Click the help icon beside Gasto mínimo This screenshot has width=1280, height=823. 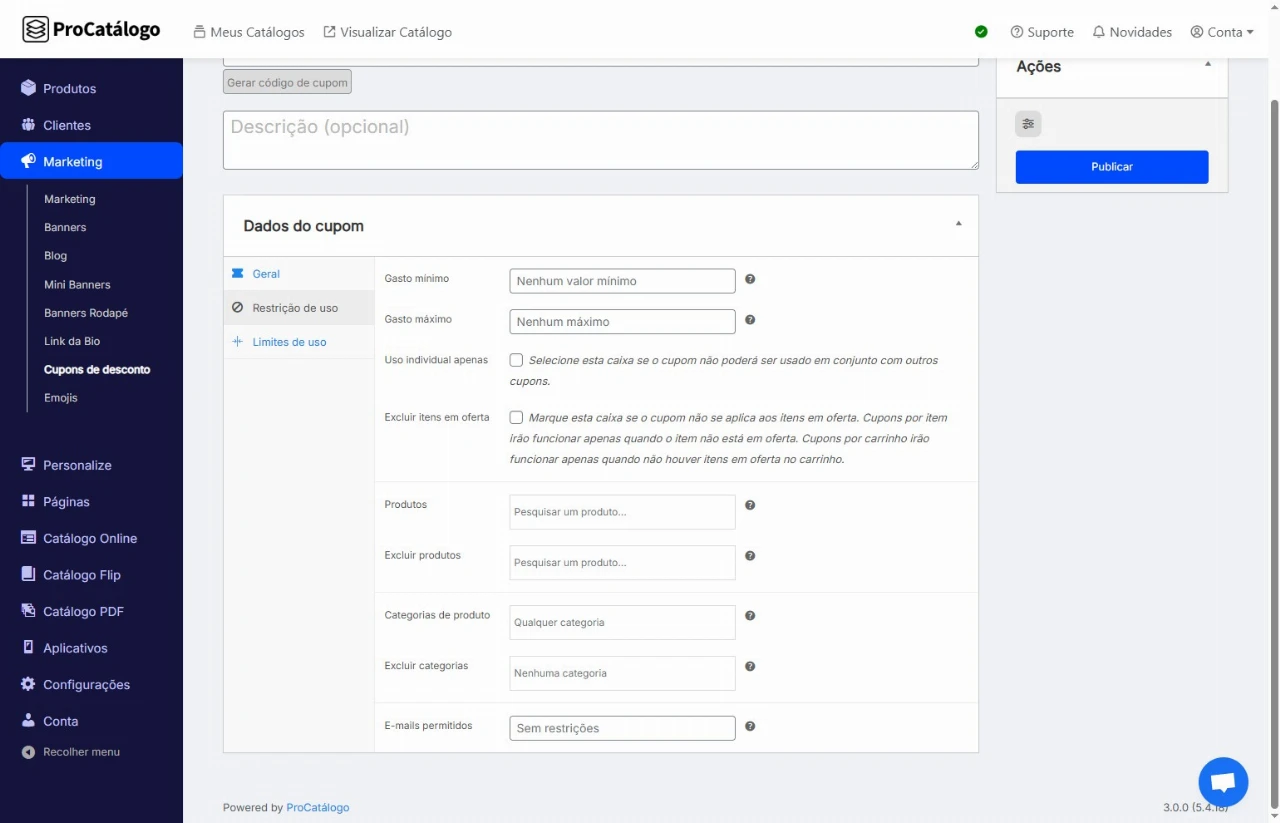(x=750, y=280)
